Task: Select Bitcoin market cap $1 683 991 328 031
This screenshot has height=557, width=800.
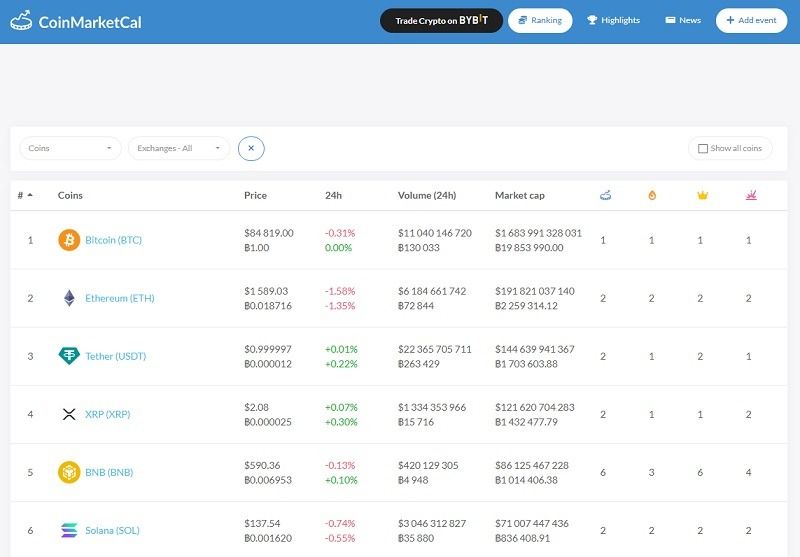Action: (538, 233)
